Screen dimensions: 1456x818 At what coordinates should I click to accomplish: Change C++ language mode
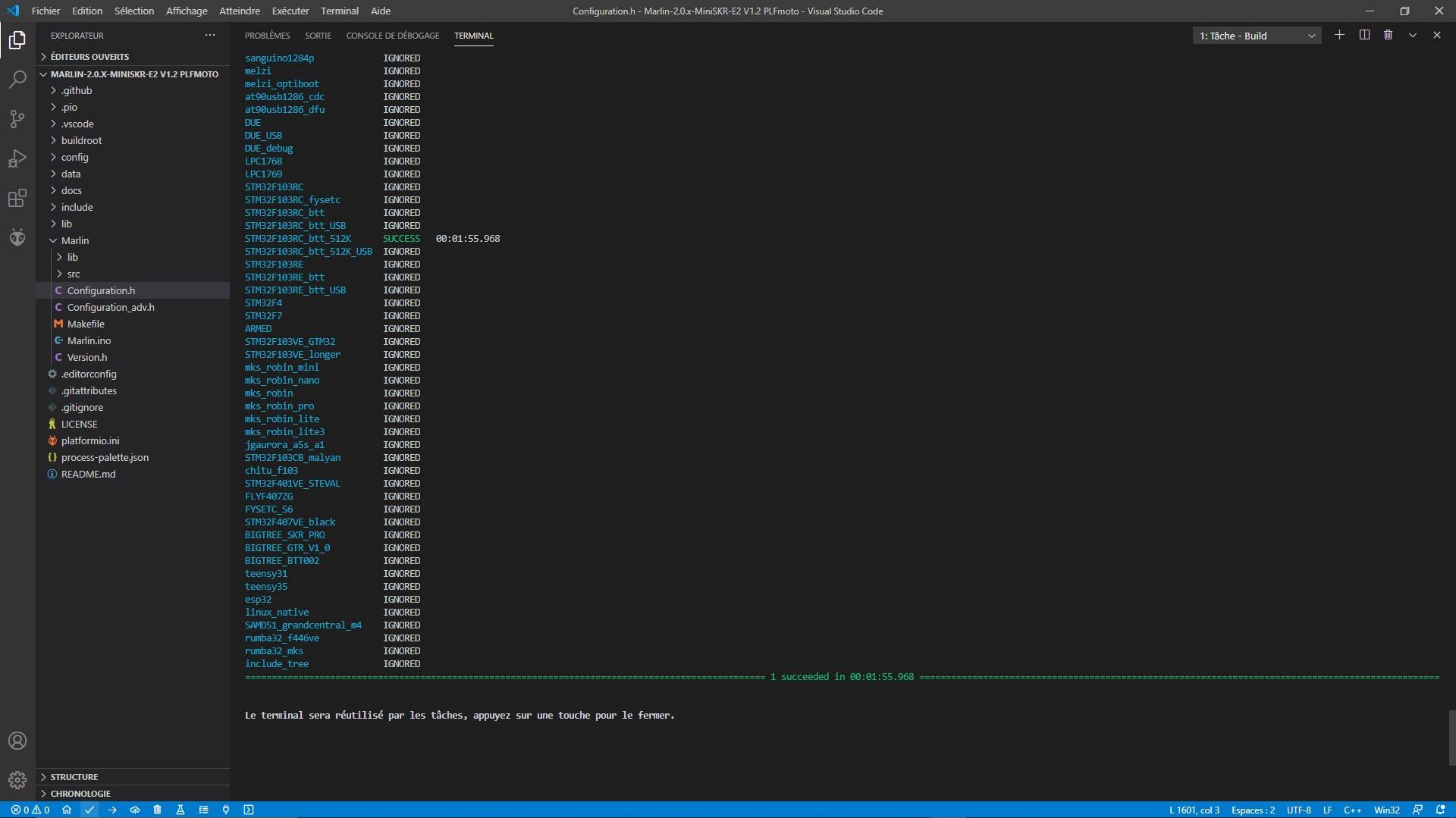pos(1353,810)
